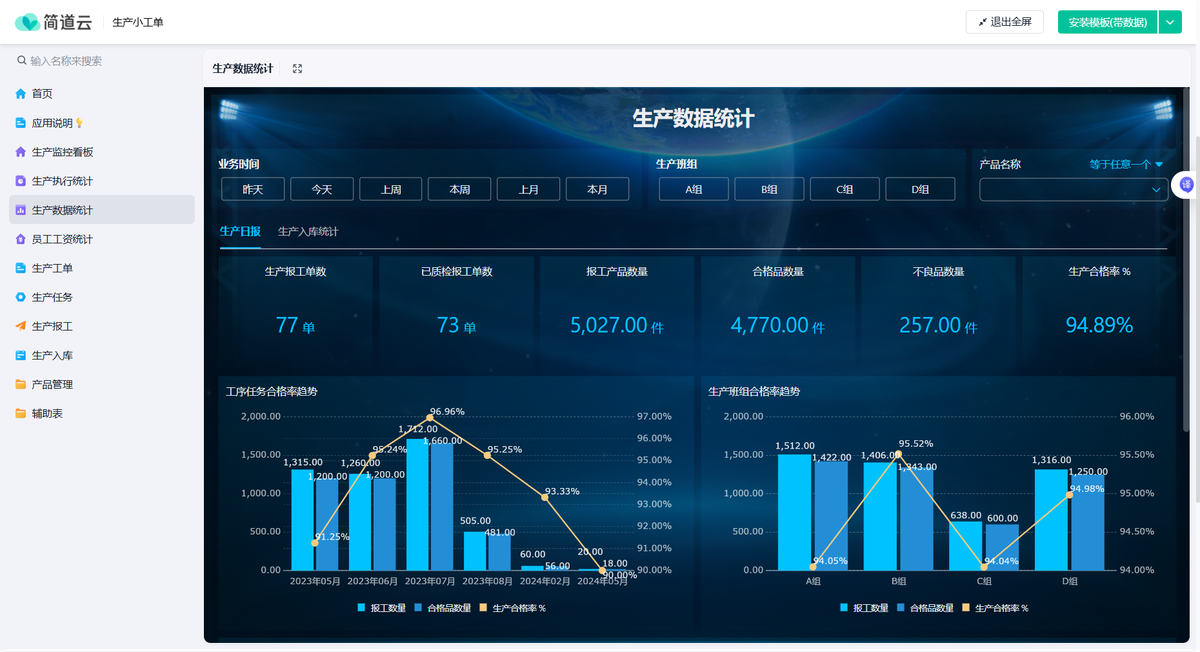Filter by 上周
The width and height of the screenshot is (1200, 652).
tap(391, 189)
